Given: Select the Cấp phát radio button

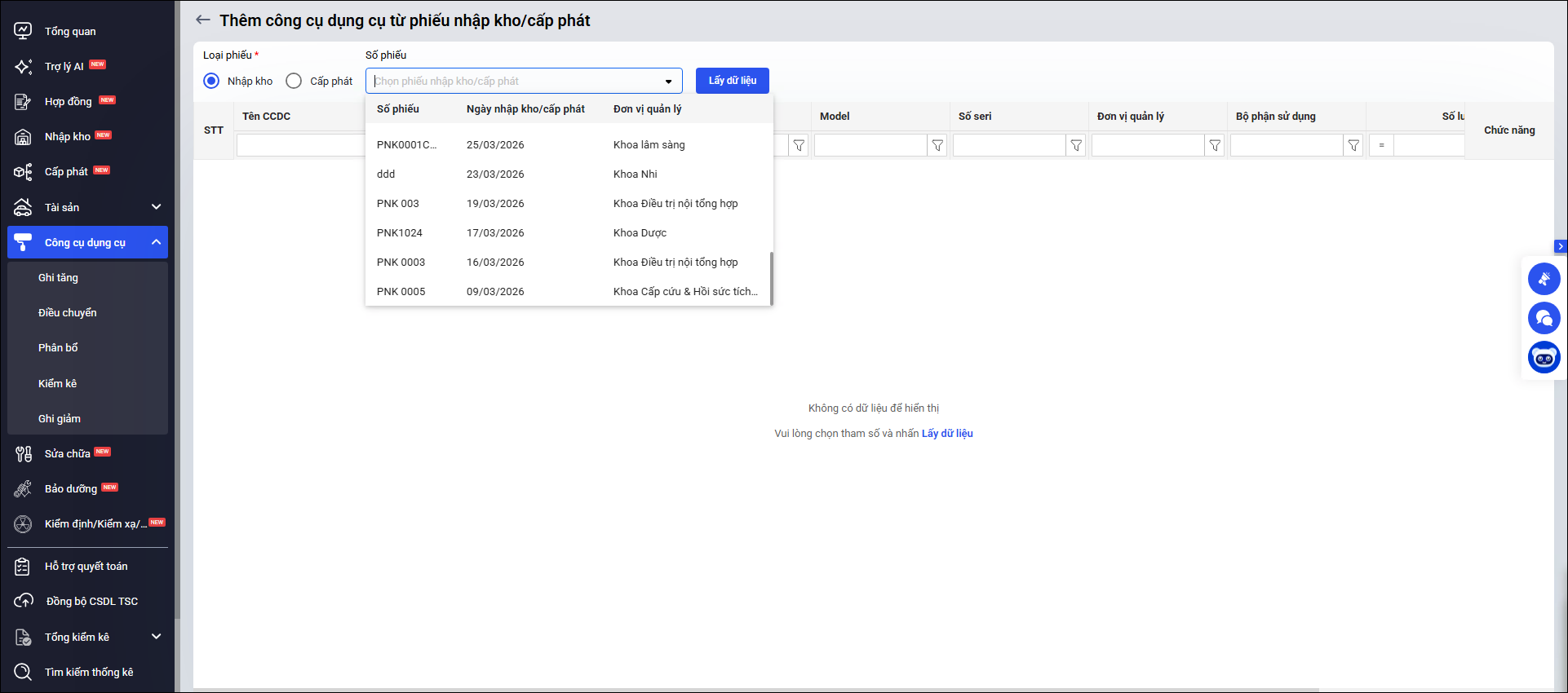Looking at the screenshot, I should coord(294,81).
